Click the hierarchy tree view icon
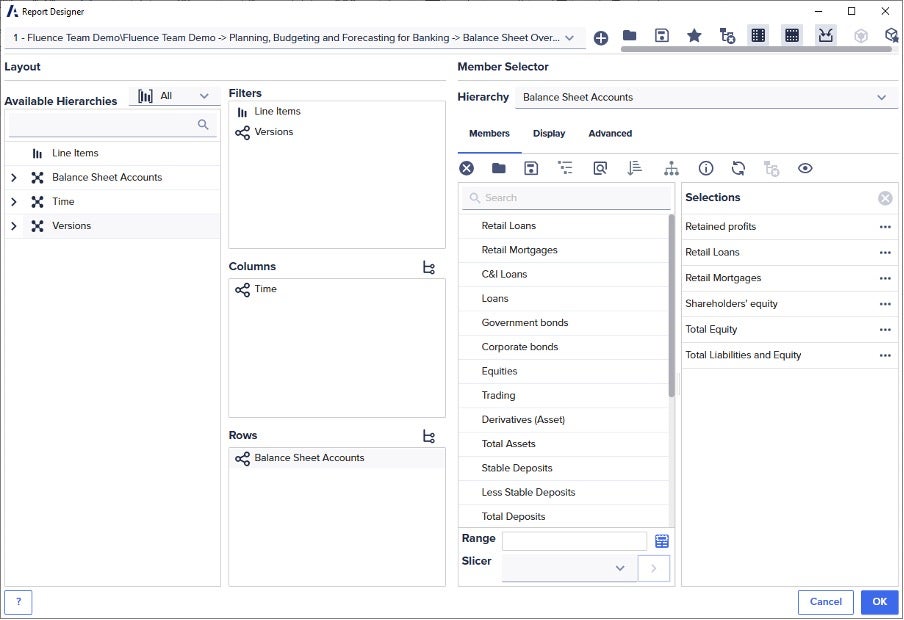The width and height of the screenshot is (904, 620). 671,168
